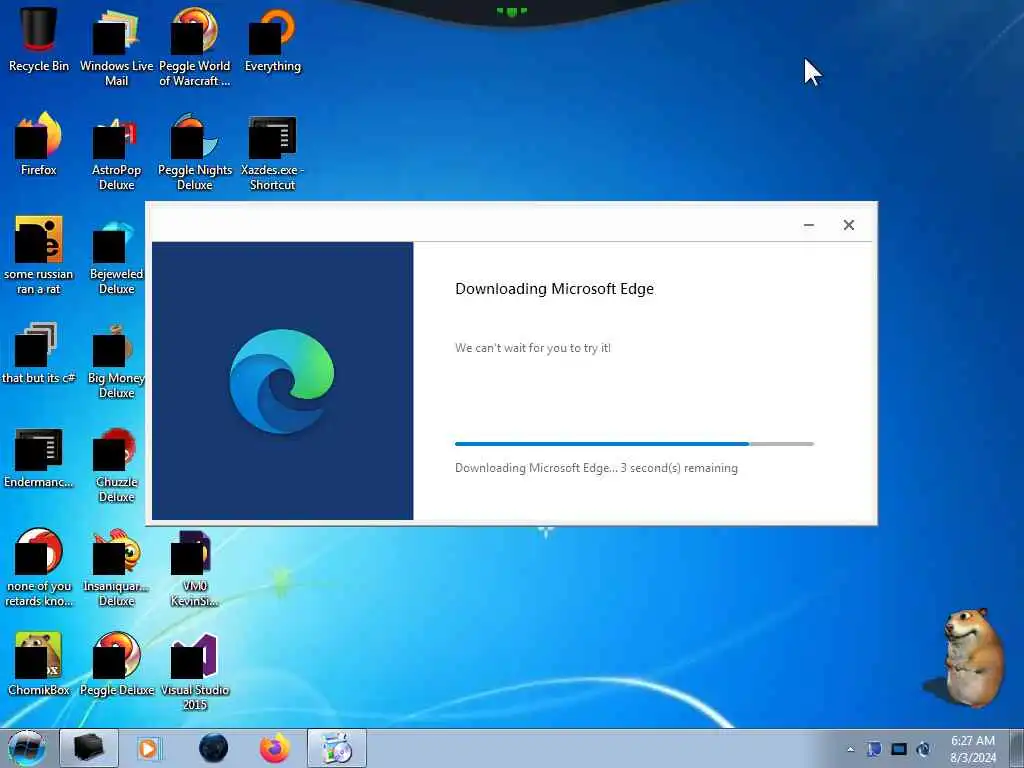This screenshot has height=768, width=1024.
Task: Select the Endermanc... desktop icon
Action: [39, 456]
